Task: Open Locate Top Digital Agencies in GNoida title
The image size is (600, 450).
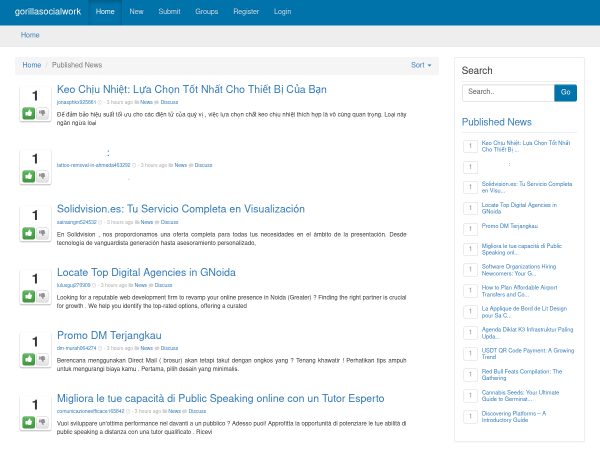Action: pyautogui.click(x=146, y=272)
